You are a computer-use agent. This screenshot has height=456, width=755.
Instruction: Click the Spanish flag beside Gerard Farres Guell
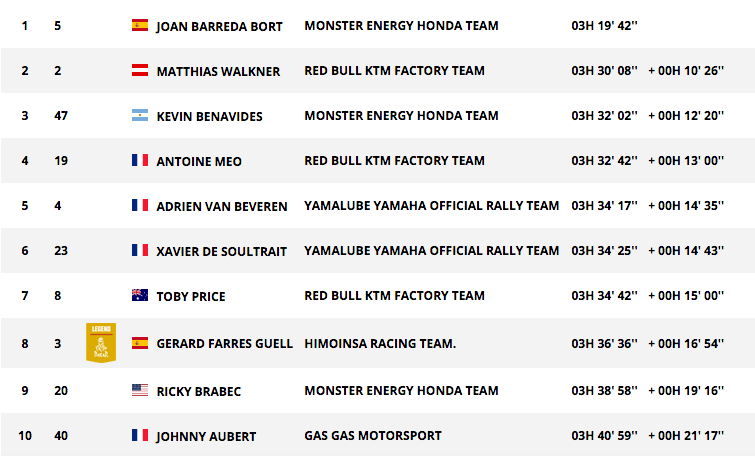click(140, 343)
